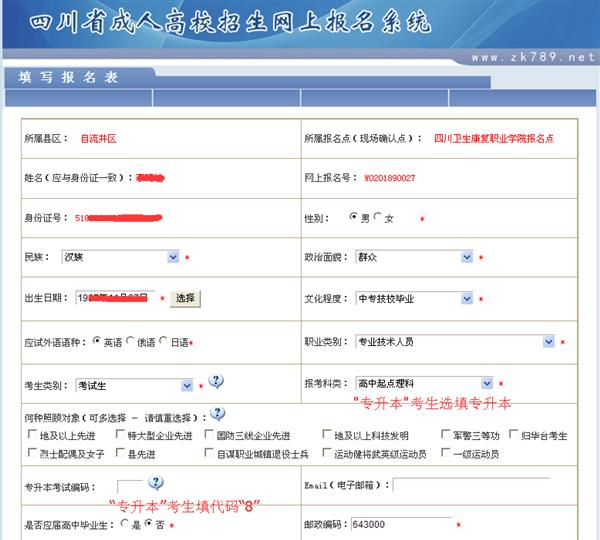Image resolution: width=600 pixels, height=540 pixels.
Task: Check the 军警三等功 checkbox
Action: [x=447, y=435]
